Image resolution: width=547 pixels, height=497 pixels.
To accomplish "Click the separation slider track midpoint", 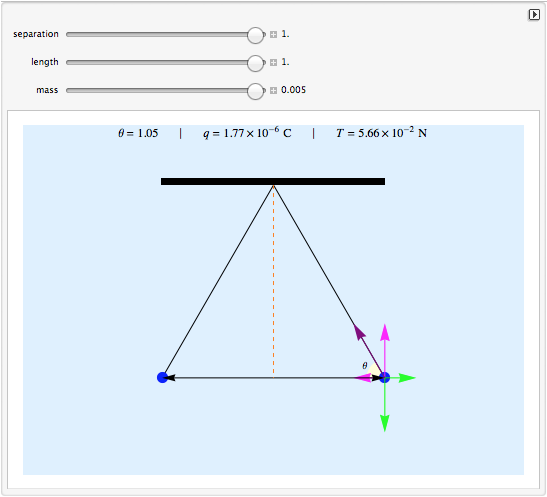I will tap(166, 35).
